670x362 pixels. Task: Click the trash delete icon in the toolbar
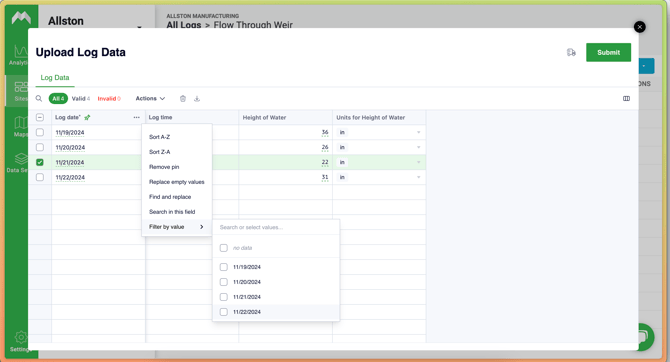point(183,99)
